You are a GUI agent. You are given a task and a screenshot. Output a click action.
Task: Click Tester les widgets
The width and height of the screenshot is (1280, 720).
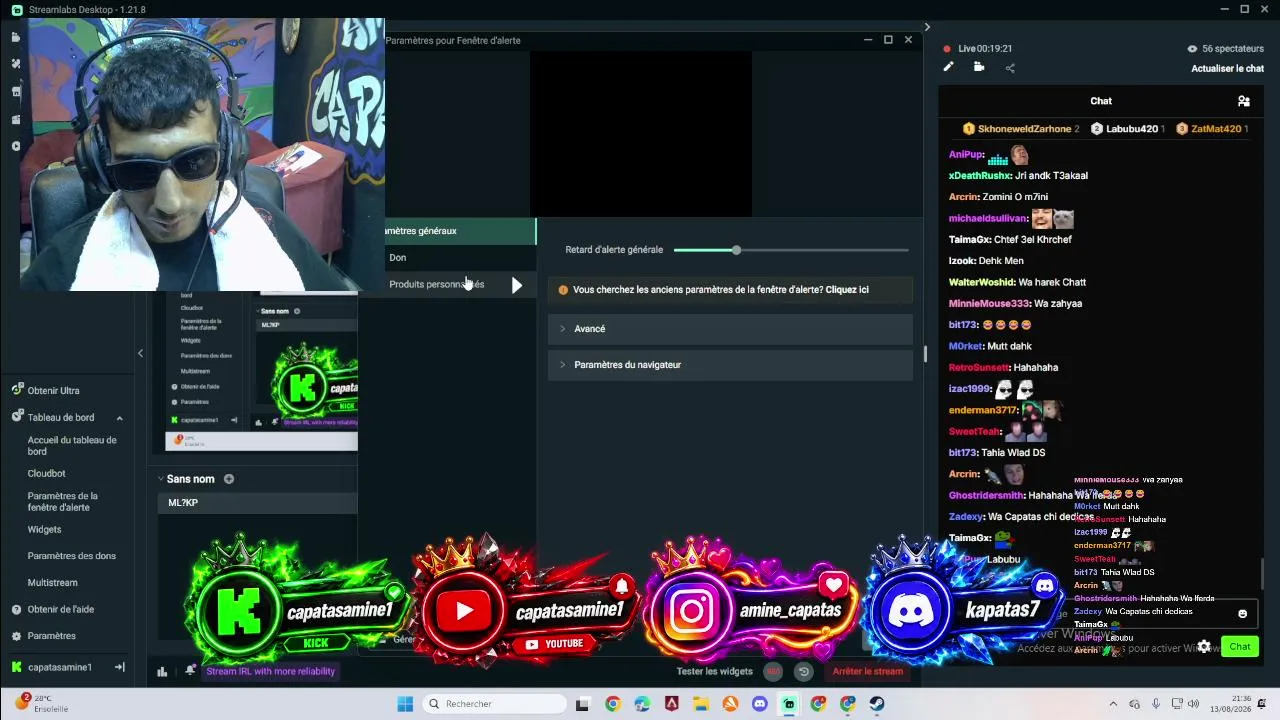[x=714, y=672]
